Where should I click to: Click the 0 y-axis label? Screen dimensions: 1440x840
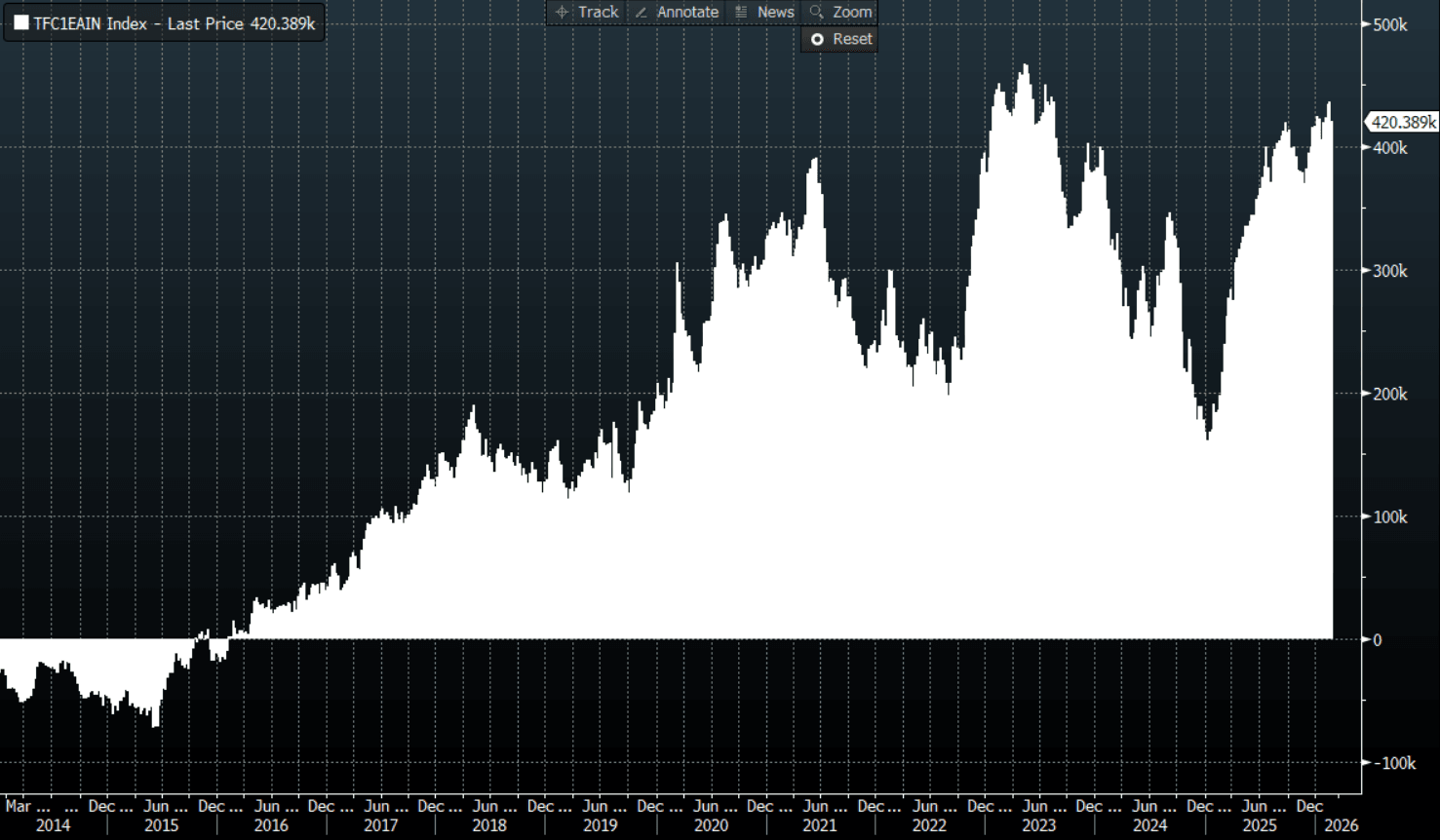point(1378,640)
